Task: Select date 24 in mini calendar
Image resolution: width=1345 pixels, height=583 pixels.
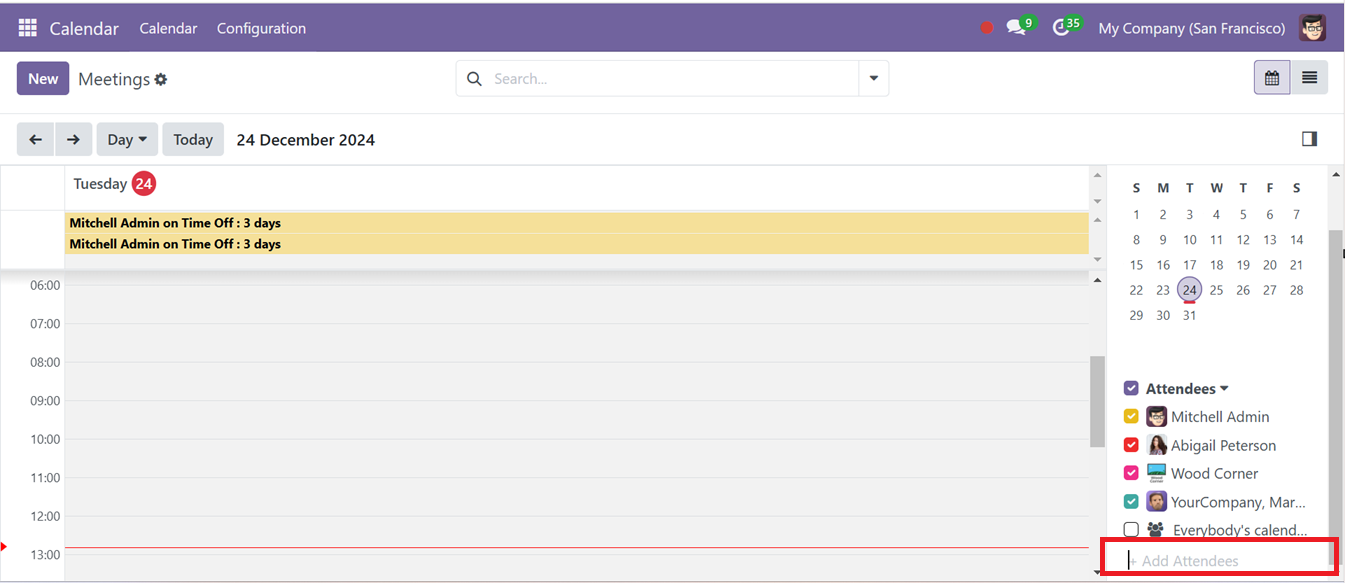Action: click(x=1189, y=290)
